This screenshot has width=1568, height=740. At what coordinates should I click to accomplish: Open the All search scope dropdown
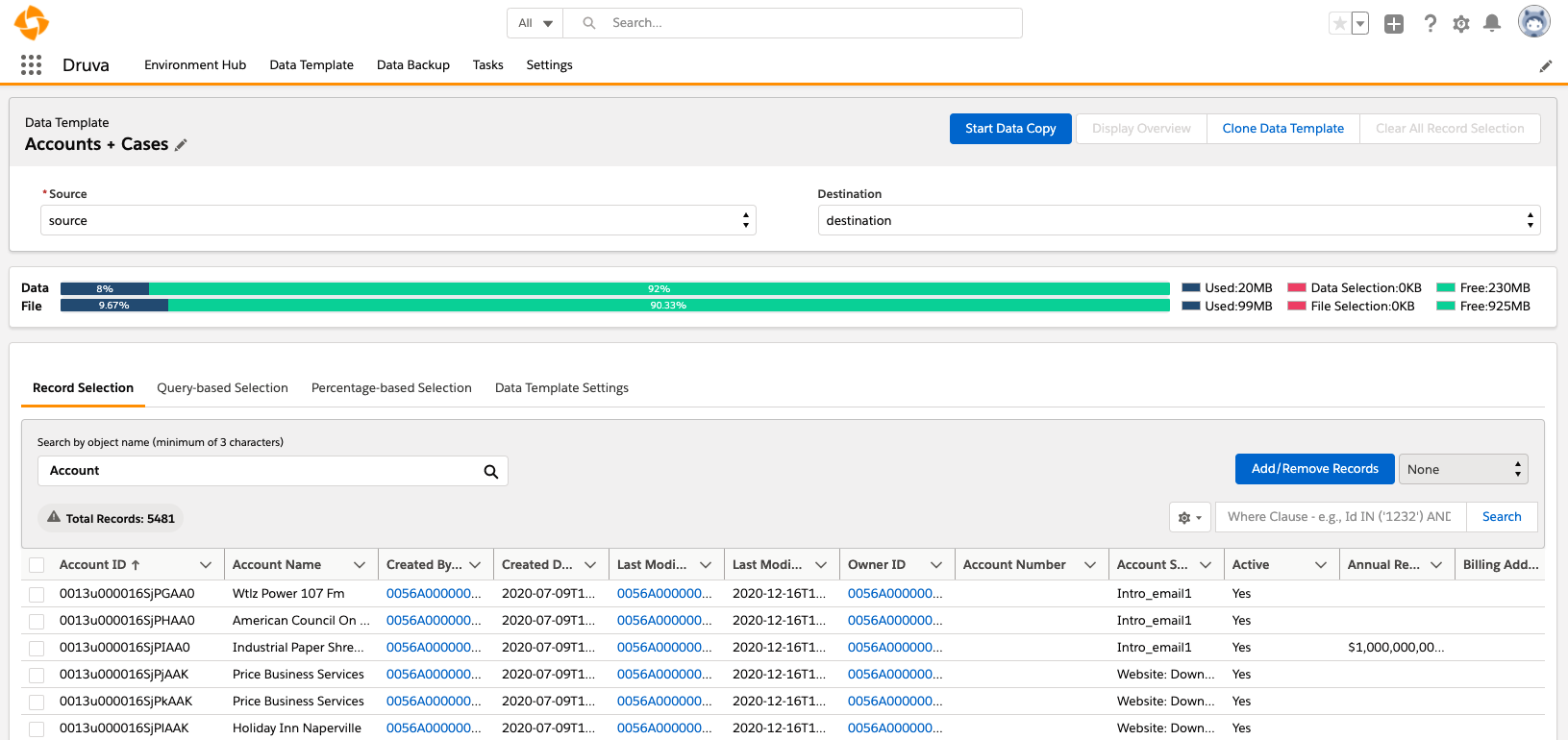pos(535,23)
